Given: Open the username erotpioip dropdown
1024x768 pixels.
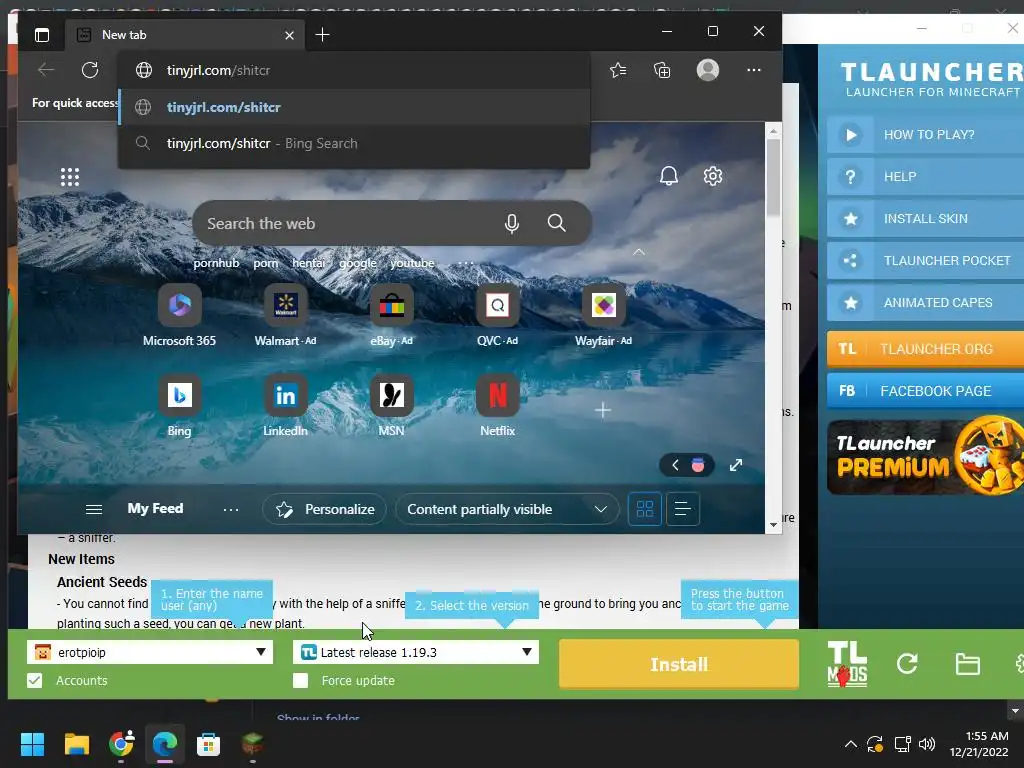Looking at the screenshot, I should pyautogui.click(x=150, y=652).
